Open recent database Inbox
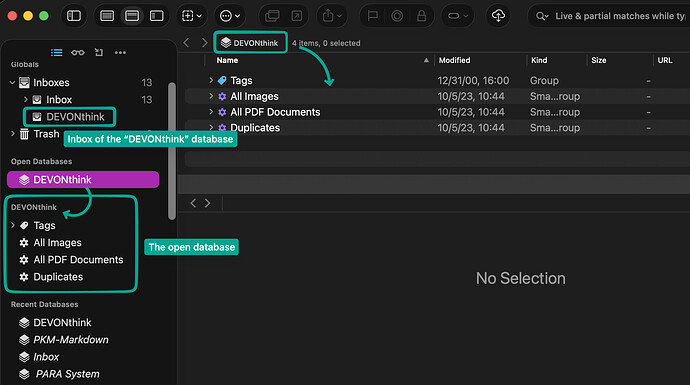The width and height of the screenshot is (690, 385). tap(46, 357)
